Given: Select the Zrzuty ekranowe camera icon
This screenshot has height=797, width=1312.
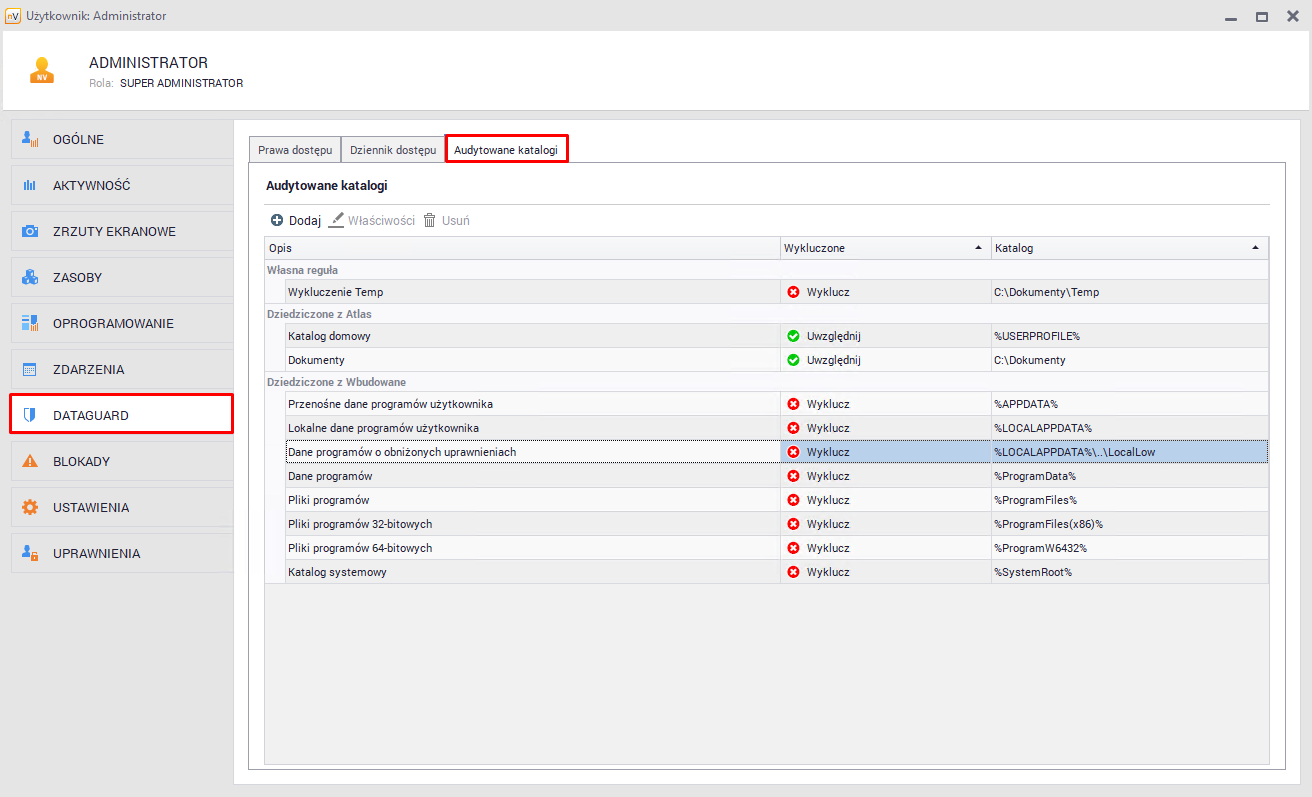Looking at the screenshot, I should click(30, 232).
